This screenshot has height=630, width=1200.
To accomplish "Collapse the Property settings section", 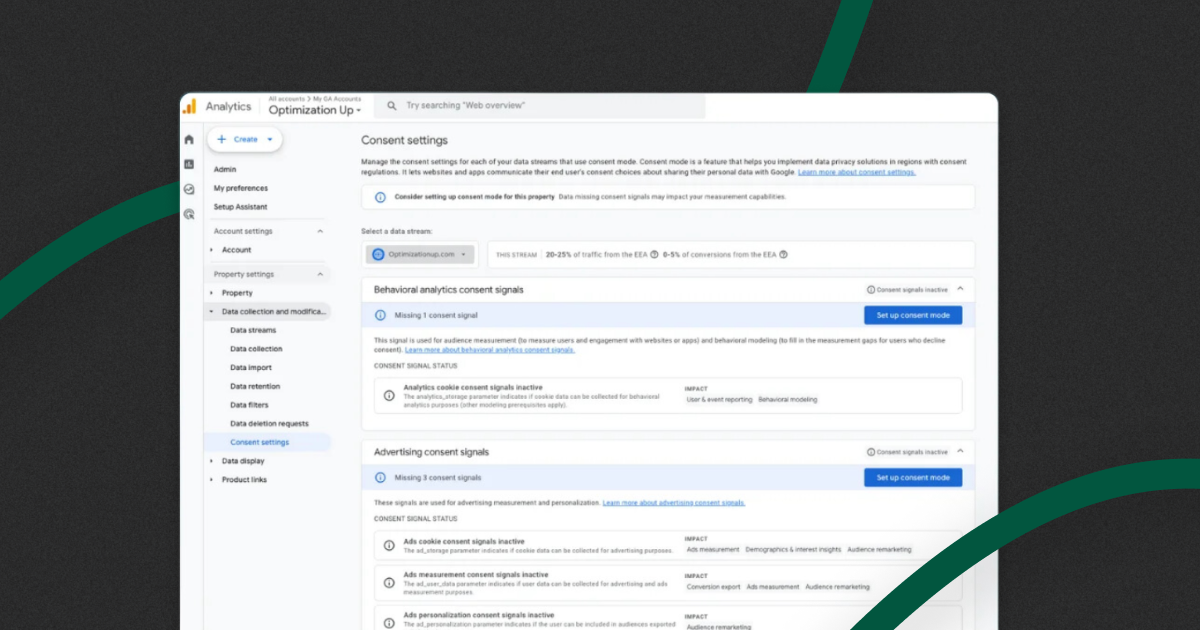I will [x=320, y=274].
